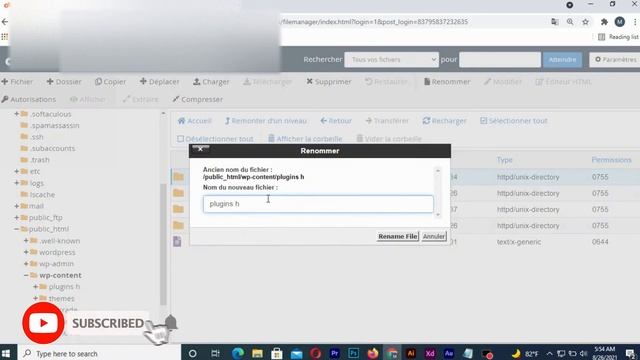Screen dimensions: 640x360
Task: Select .ssh folder in tree
Action: pyautogui.click(x=37, y=137)
